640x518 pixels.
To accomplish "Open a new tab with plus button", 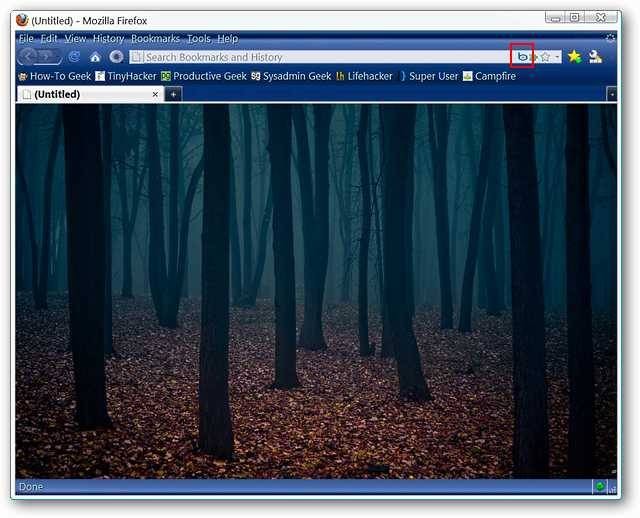I will click(173, 95).
